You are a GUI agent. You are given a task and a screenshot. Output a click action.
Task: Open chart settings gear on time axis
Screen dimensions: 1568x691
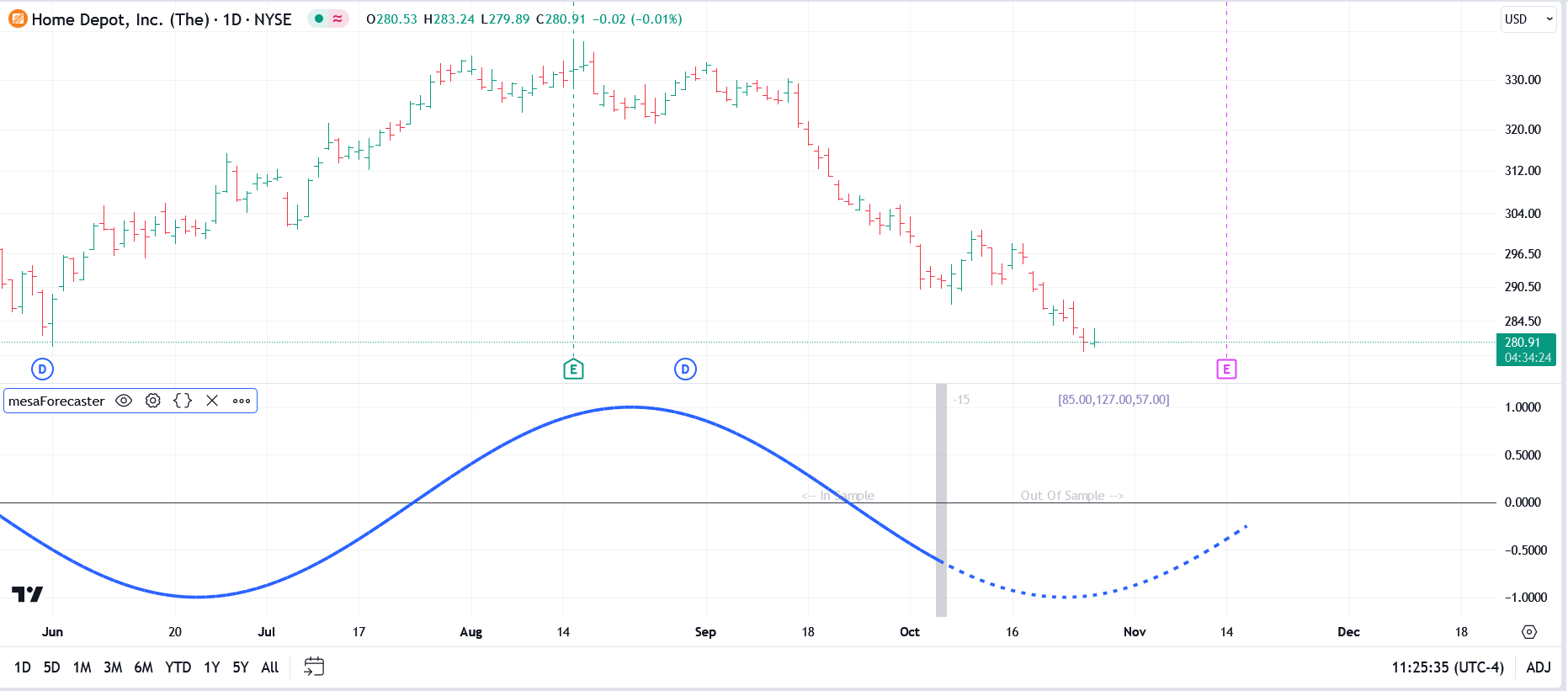click(x=1529, y=632)
